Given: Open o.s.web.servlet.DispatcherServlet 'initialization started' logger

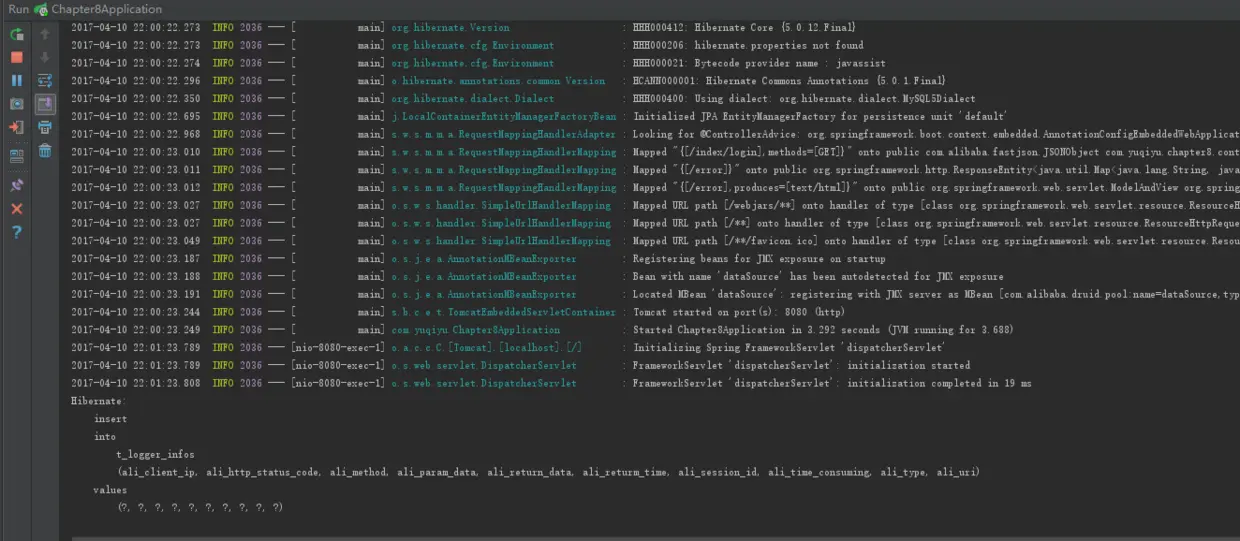Looking at the screenshot, I should pos(483,366).
